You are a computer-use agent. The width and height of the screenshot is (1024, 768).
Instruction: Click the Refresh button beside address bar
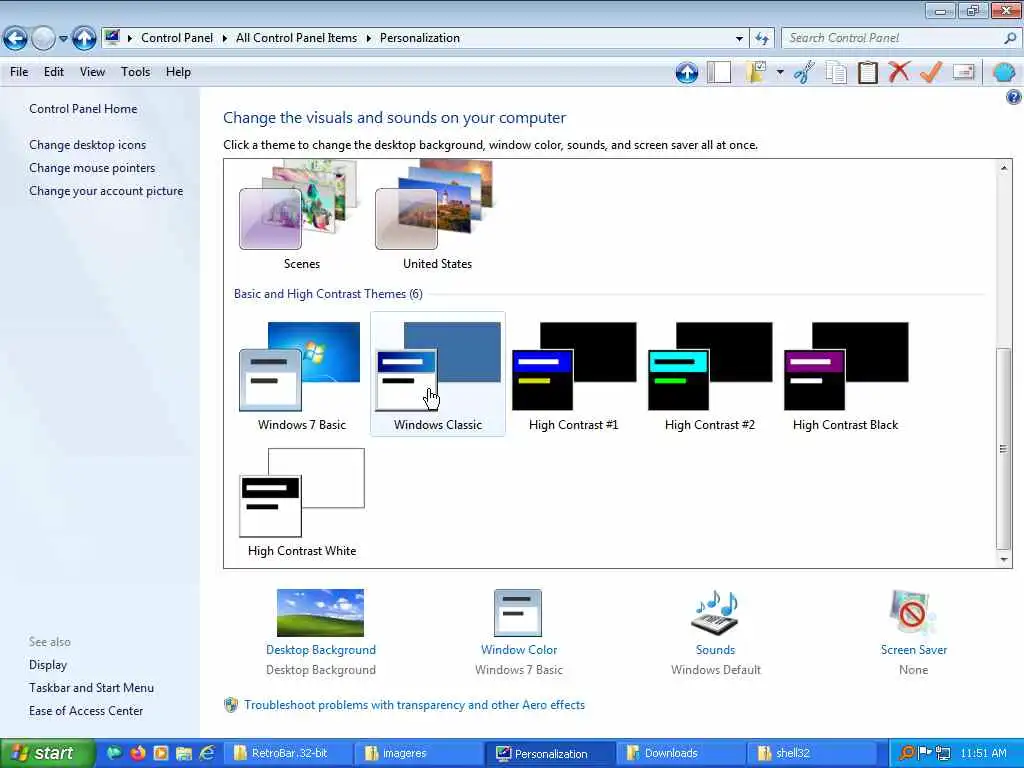click(762, 39)
